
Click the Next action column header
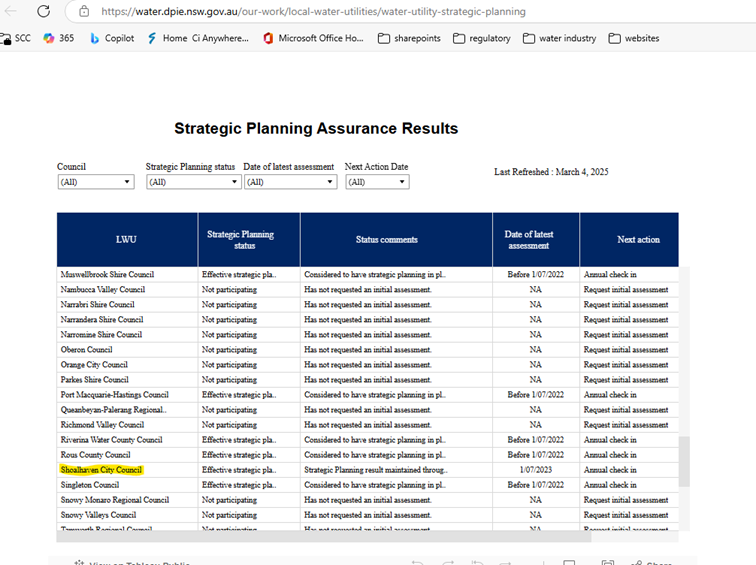[x=629, y=240]
